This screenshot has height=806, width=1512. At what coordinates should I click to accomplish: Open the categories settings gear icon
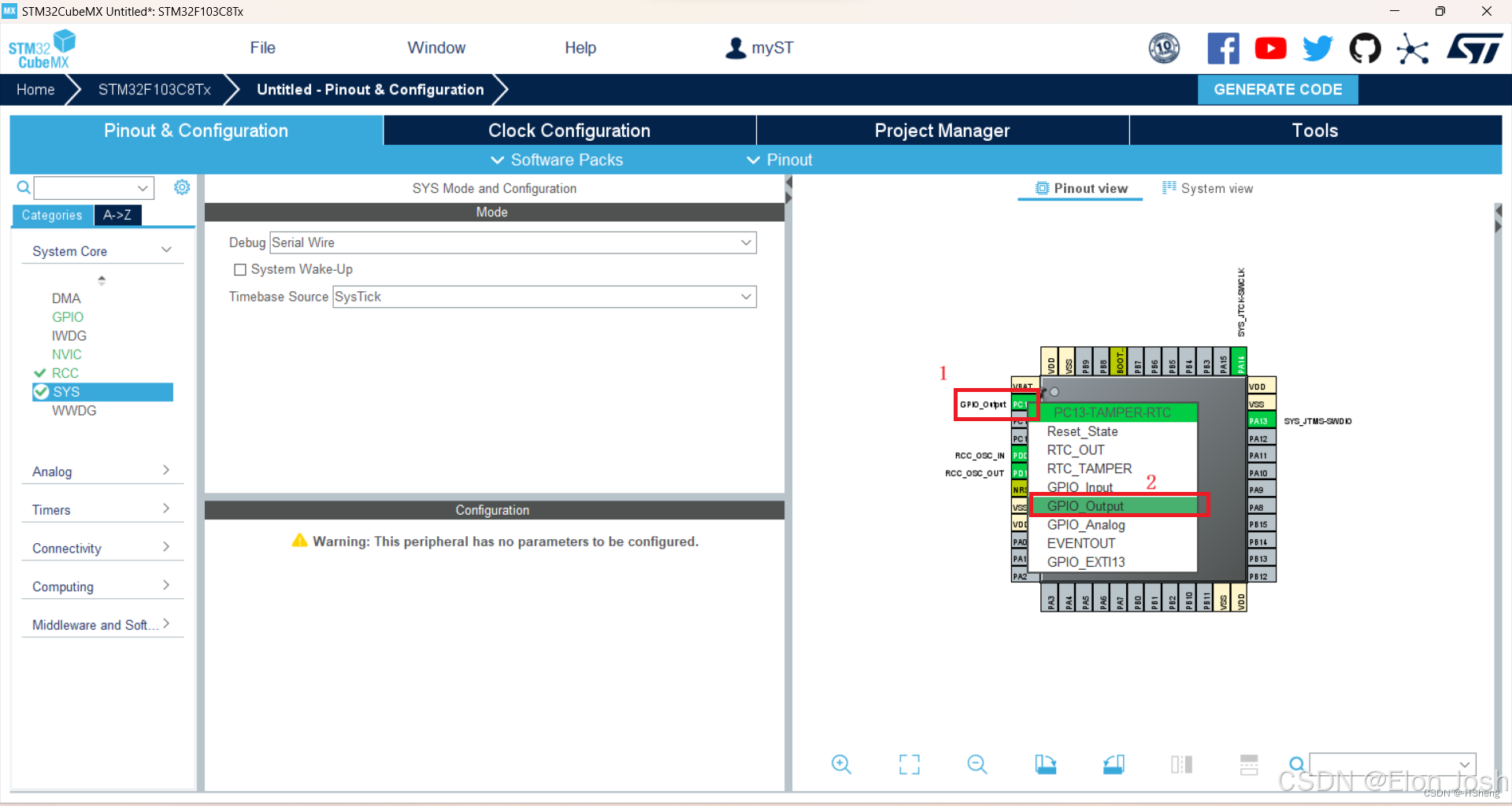(182, 187)
